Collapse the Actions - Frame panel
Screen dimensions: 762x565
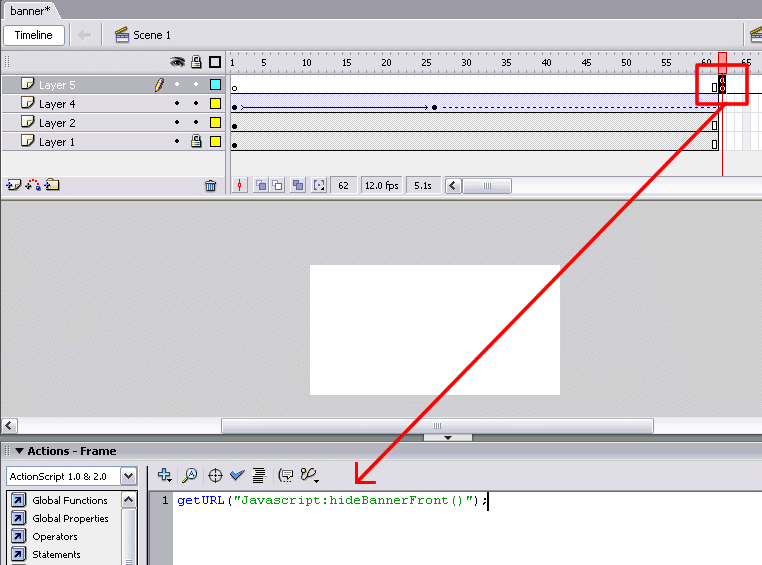[18, 451]
